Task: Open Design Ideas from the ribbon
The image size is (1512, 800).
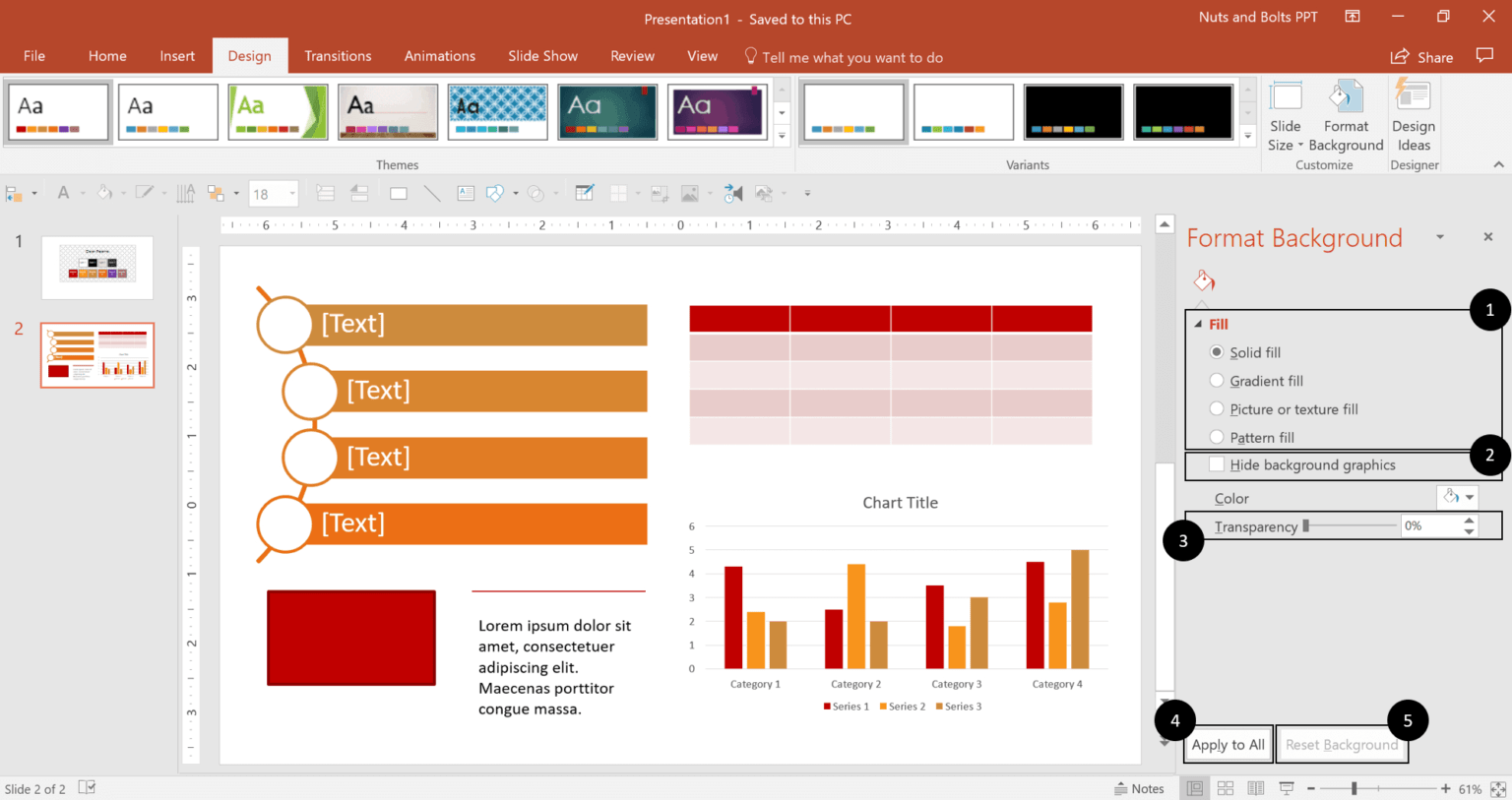Action: 1414,118
